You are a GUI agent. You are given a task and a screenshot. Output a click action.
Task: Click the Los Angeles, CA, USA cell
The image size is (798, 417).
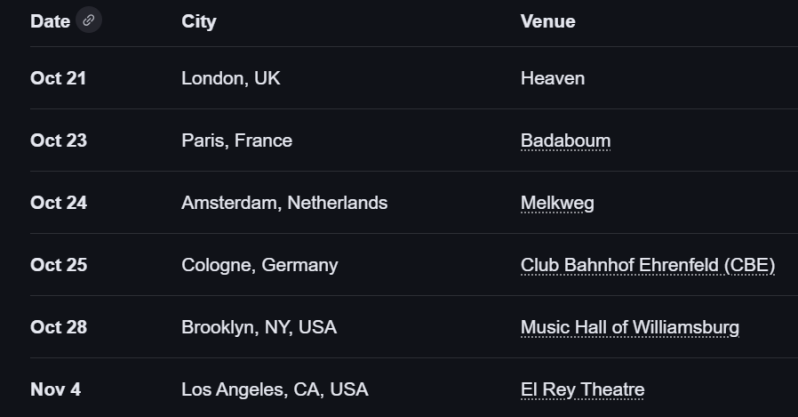coord(274,390)
